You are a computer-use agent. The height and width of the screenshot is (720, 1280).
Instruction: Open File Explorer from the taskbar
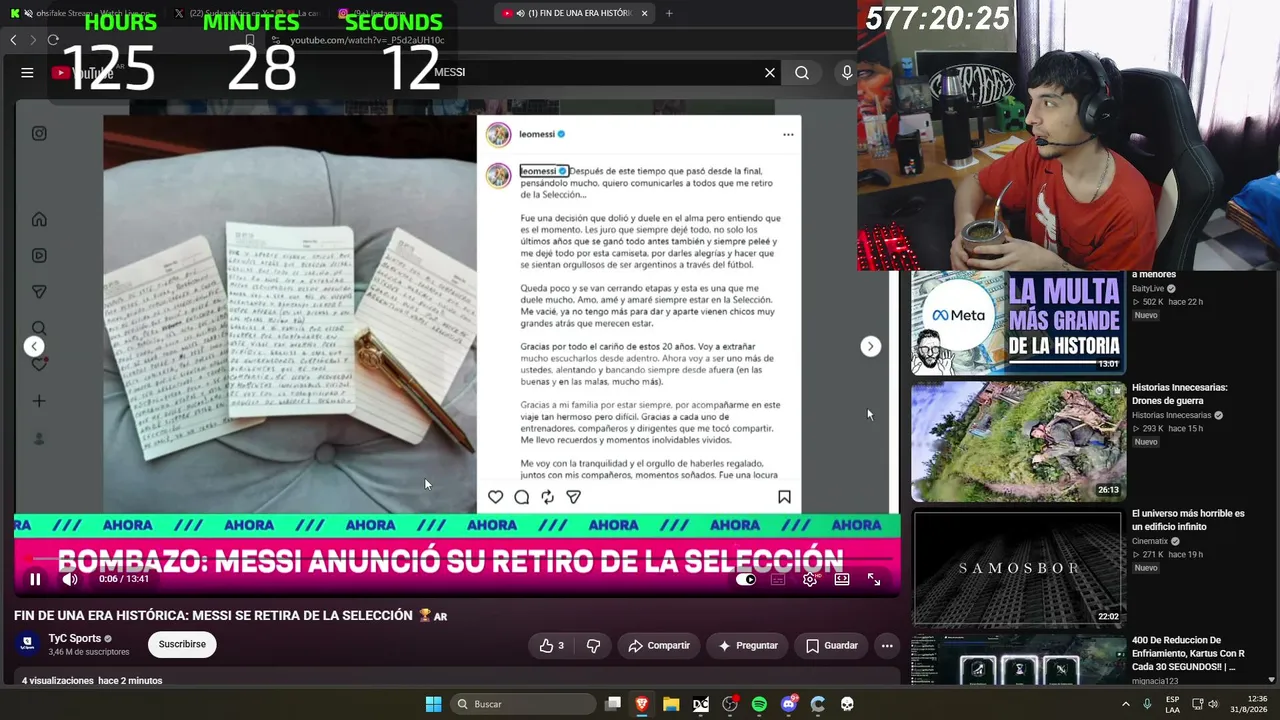coord(671,704)
